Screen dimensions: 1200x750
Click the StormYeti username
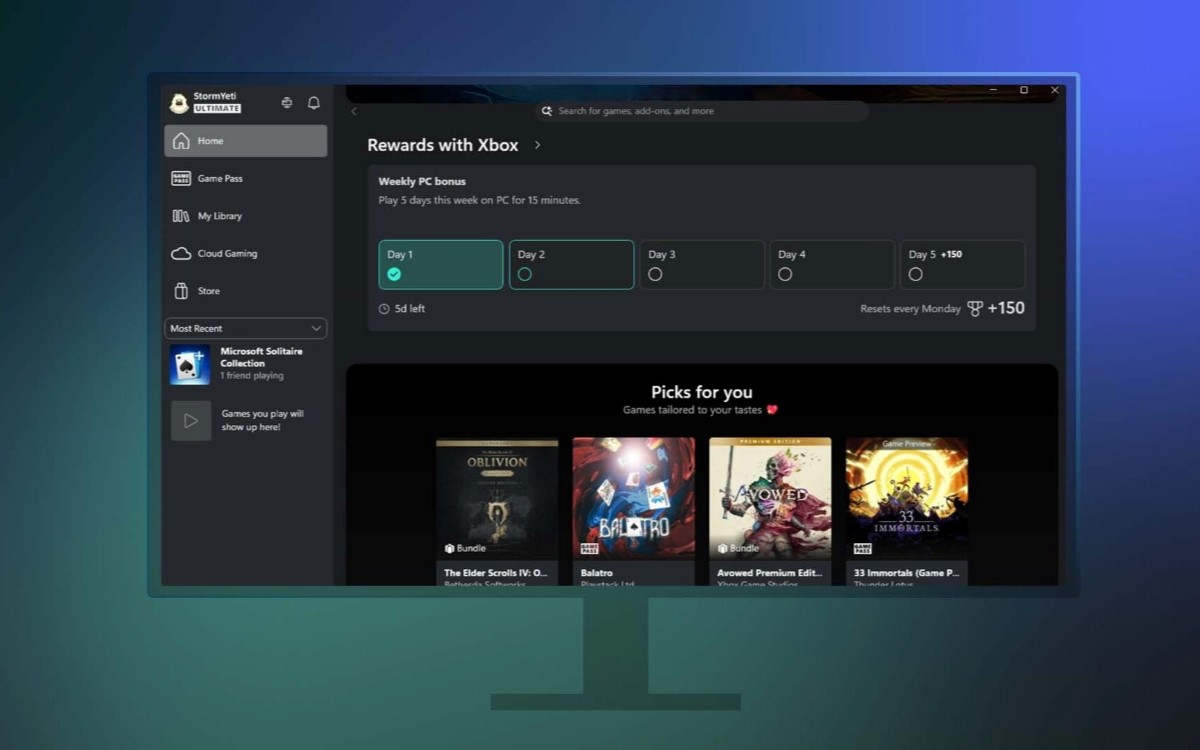(x=215, y=96)
